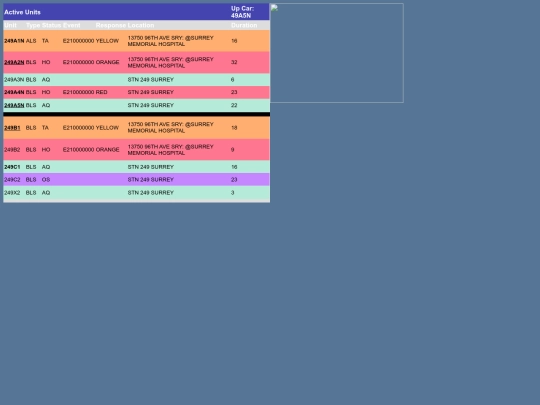Click duration 22 in 249A5N row

tap(234, 105)
